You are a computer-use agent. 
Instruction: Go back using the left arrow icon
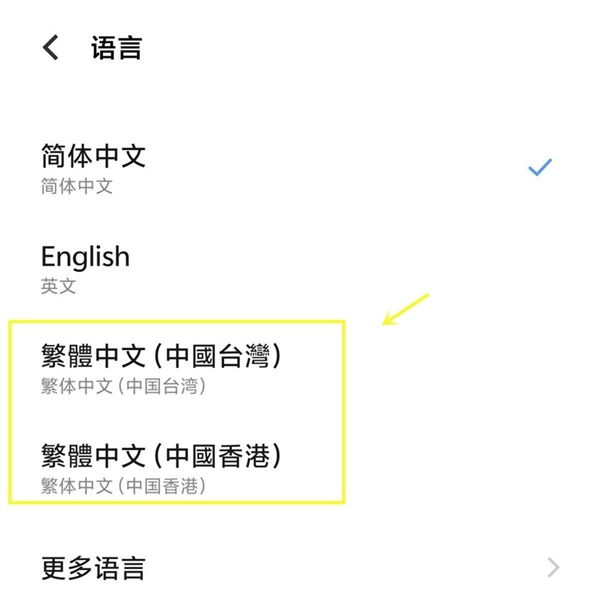coord(51,47)
